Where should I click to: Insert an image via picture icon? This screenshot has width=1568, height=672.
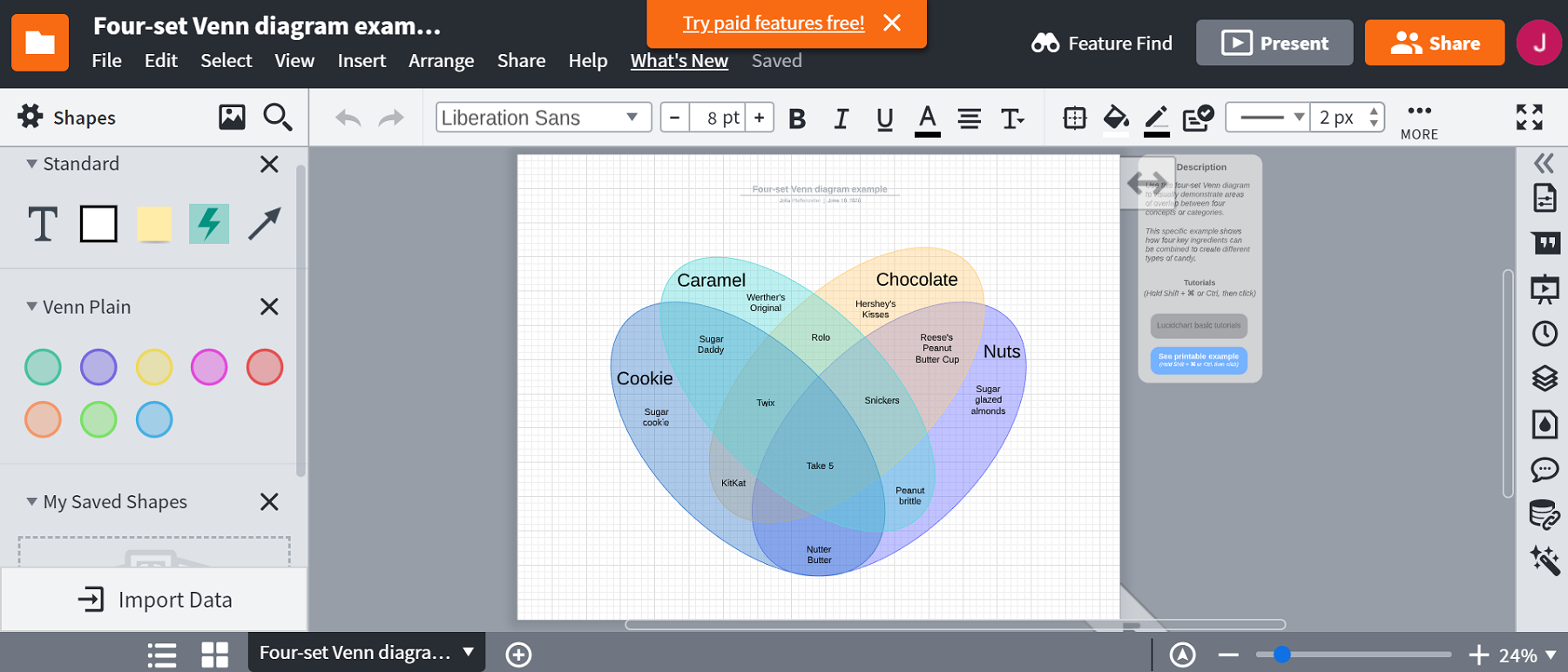(x=232, y=117)
